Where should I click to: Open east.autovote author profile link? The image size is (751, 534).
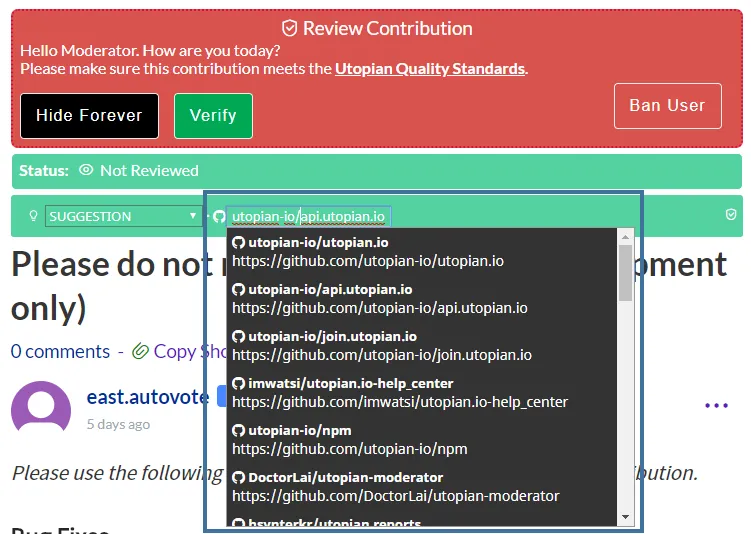pos(148,397)
